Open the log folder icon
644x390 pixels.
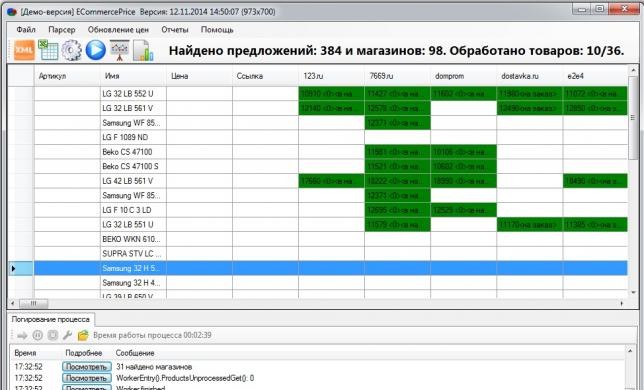[x=83, y=335]
